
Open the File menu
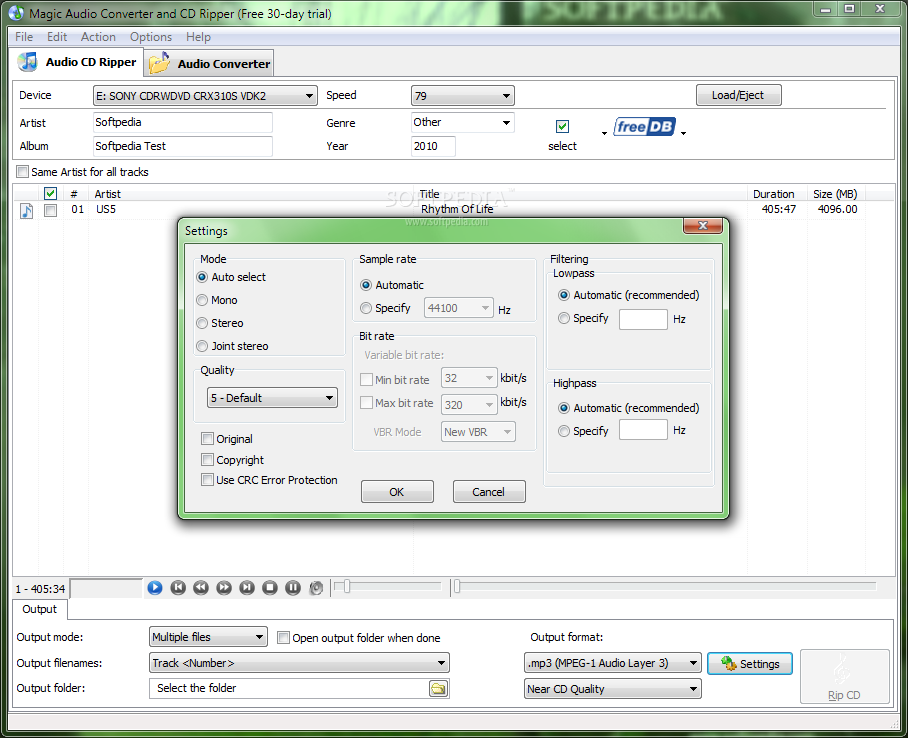pyautogui.click(x=24, y=36)
